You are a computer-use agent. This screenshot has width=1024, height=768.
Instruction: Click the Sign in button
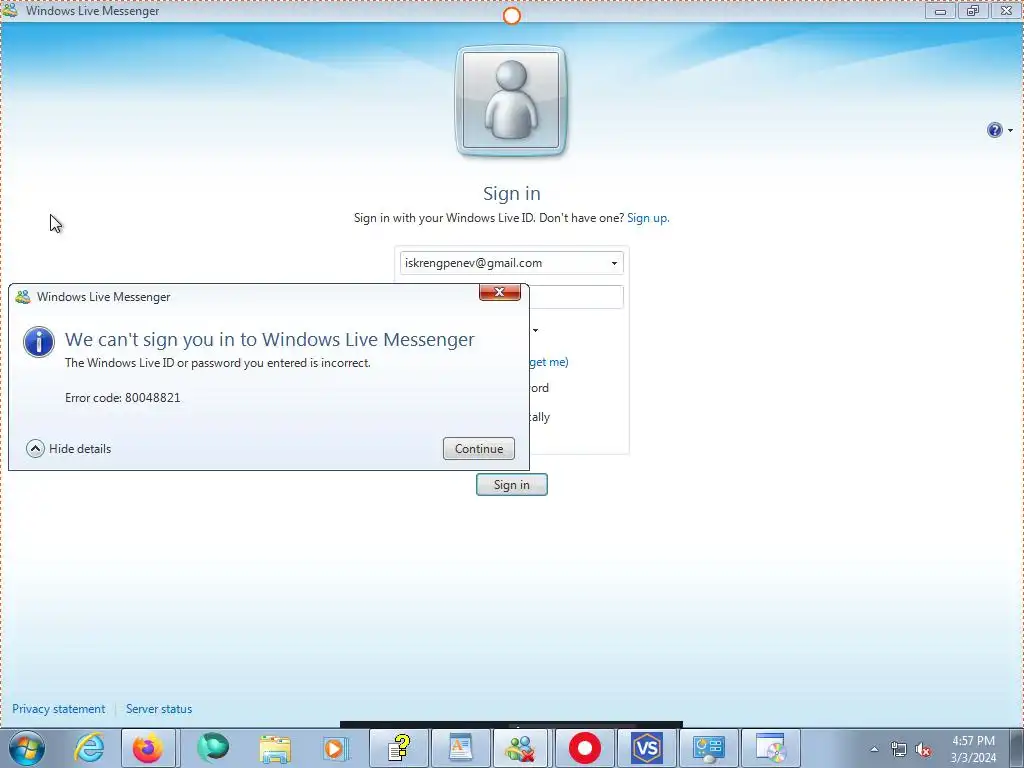[x=511, y=485]
